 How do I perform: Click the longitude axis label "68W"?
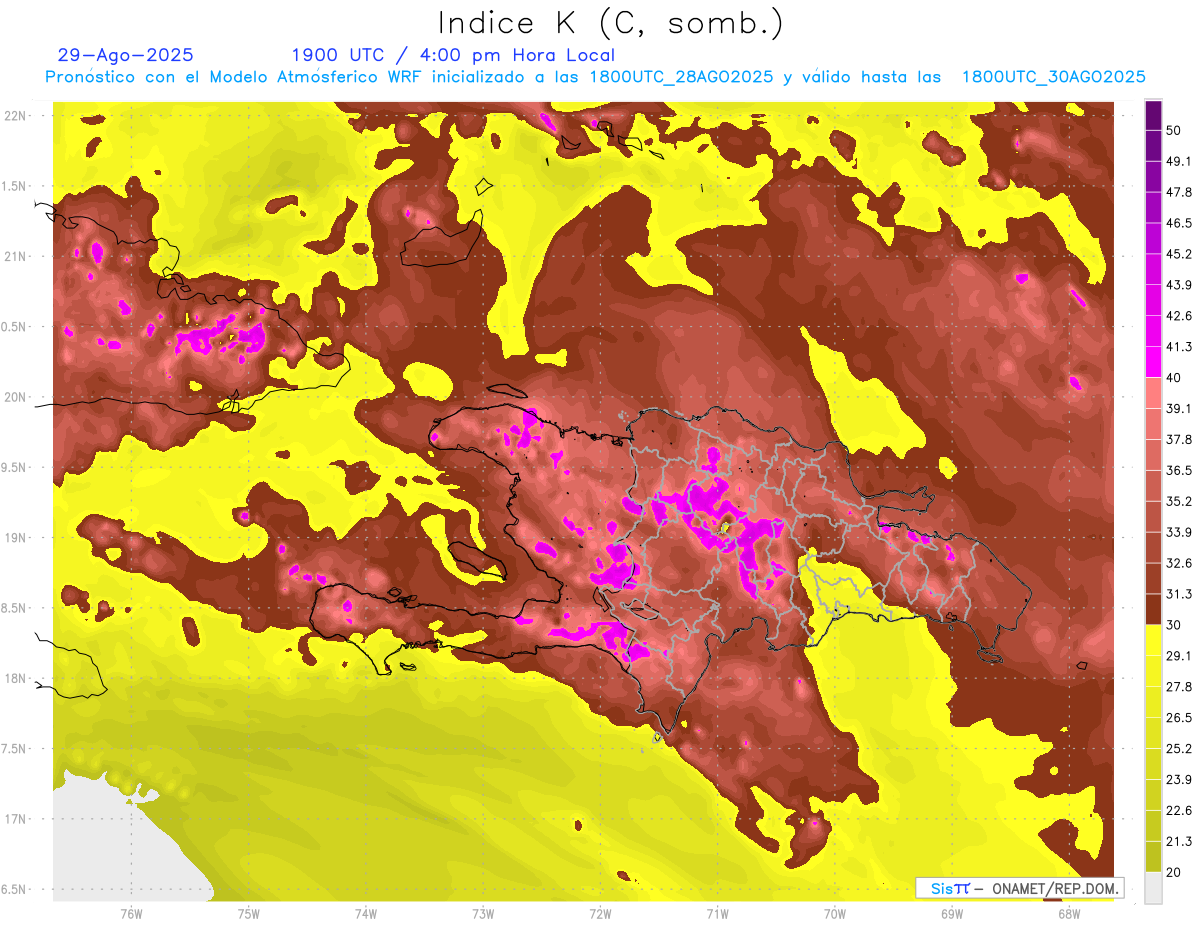(1069, 914)
